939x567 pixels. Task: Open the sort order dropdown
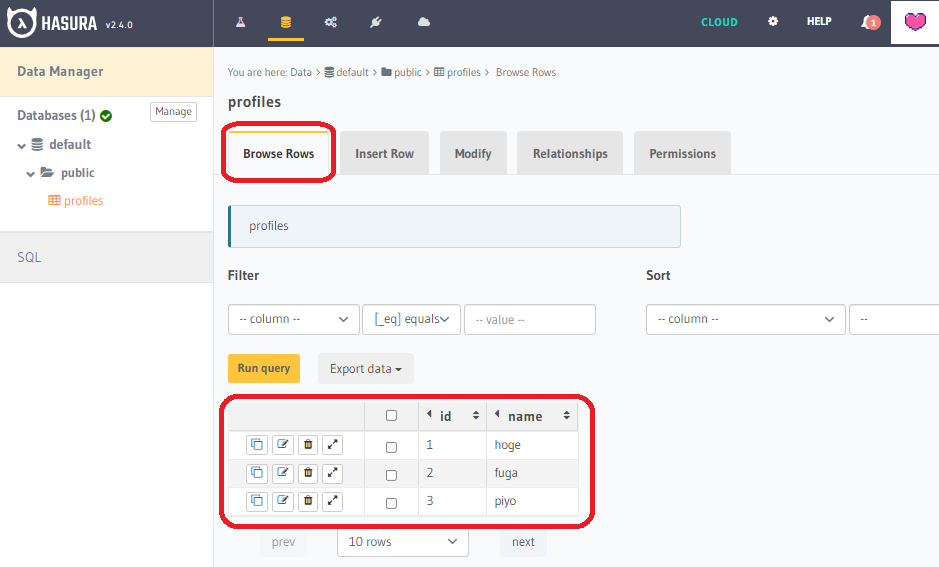pos(894,319)
